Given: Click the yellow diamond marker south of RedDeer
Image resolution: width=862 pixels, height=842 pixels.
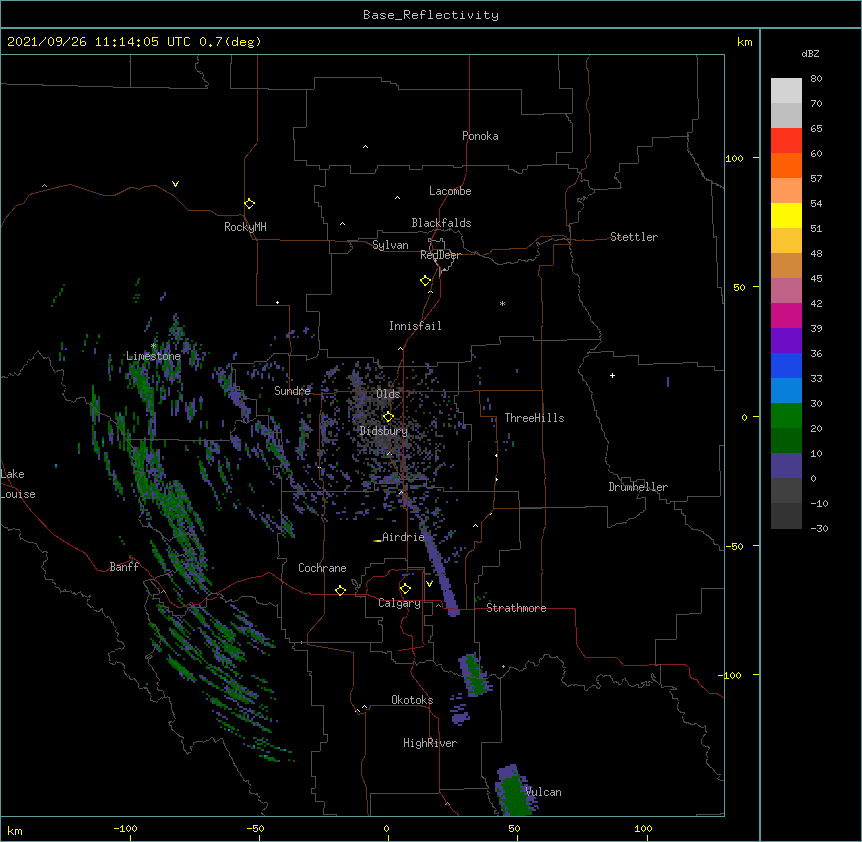Looking at the screenshot, I should click(x=426, y=281).
